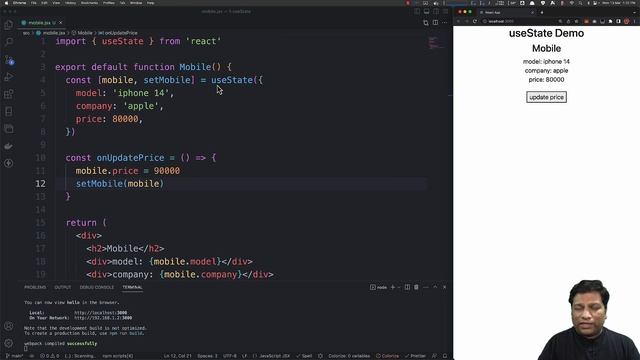The image size is (640, 360).
Task: Select the TERMINAL panel tab
Action: (x=132, y=287)
